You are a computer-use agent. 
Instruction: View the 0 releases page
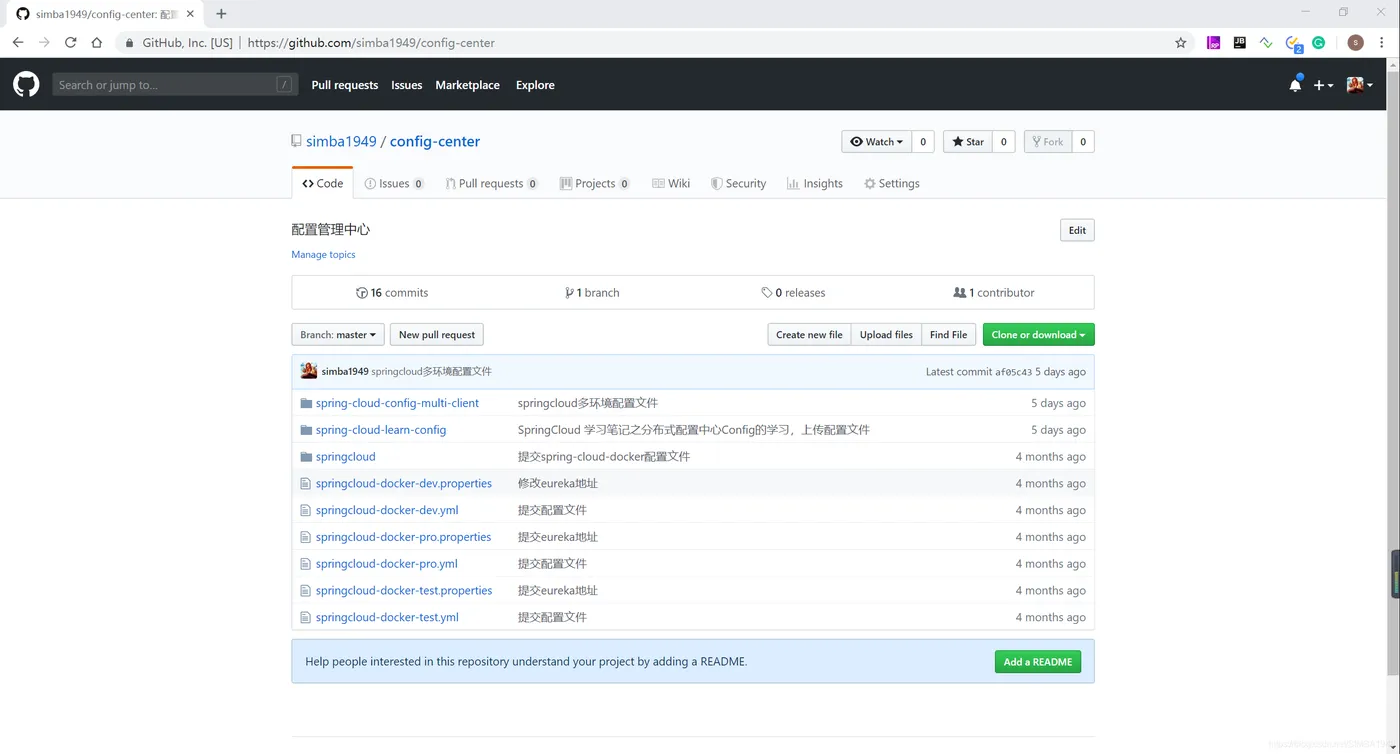pyautogui.click(x=793, y=293)
